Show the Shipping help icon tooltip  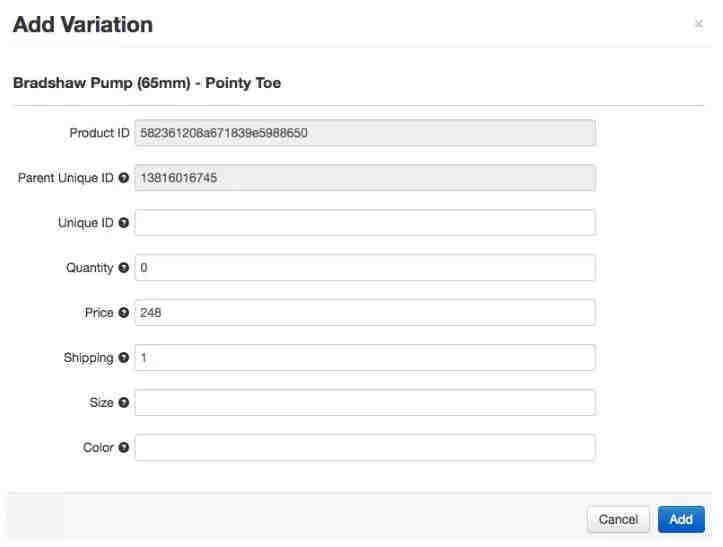[124, 357]
